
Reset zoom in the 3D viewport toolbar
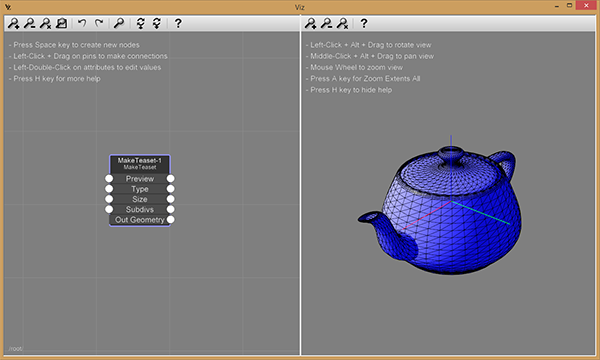click(x=342, y=23)
